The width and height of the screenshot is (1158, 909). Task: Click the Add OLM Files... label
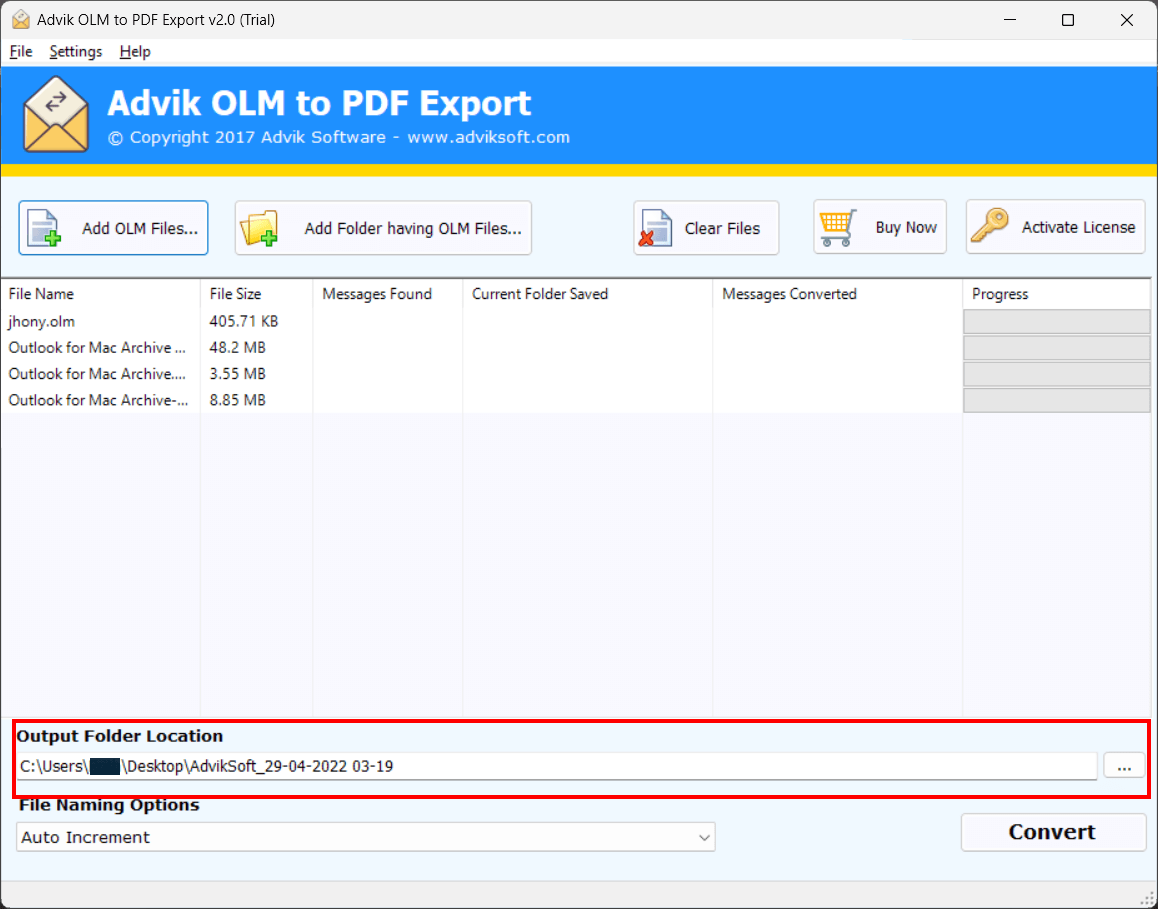coord(140,228)
